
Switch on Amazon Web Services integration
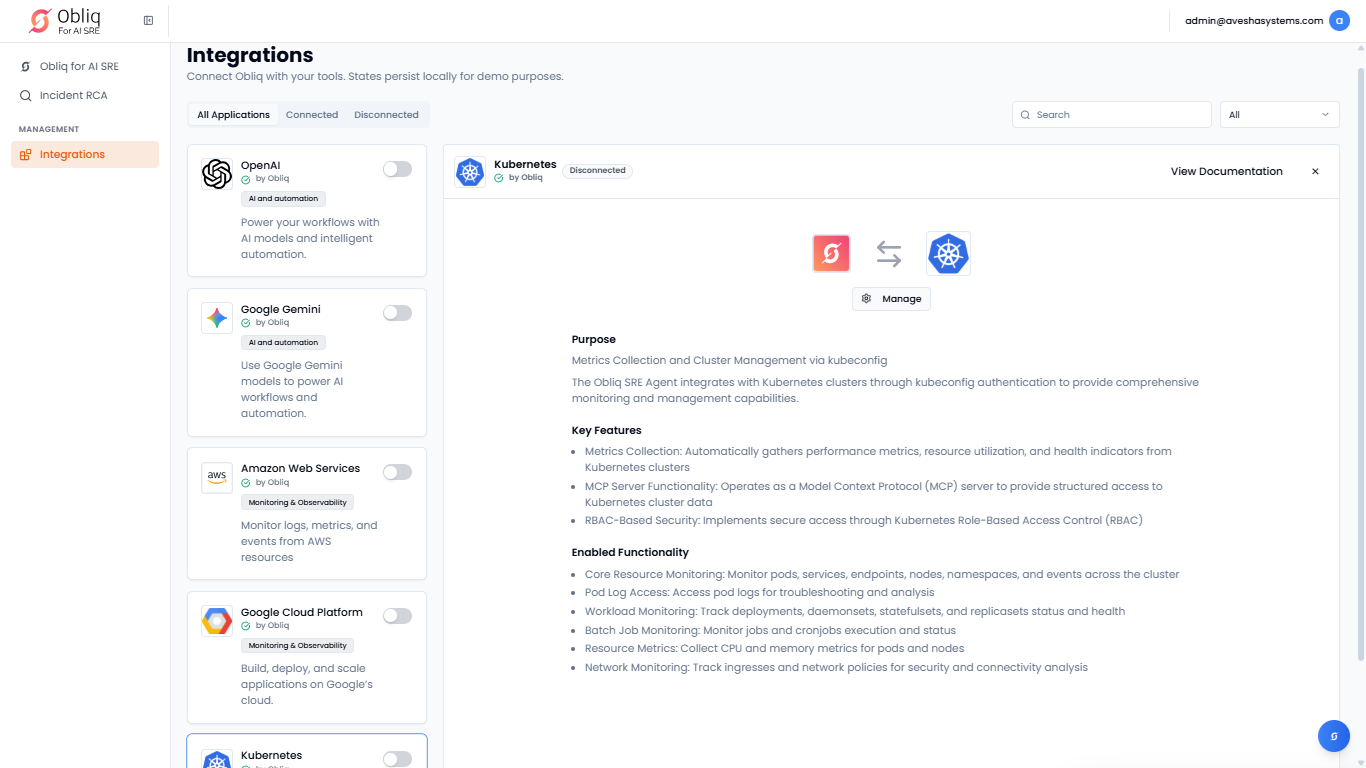(397, 472)
